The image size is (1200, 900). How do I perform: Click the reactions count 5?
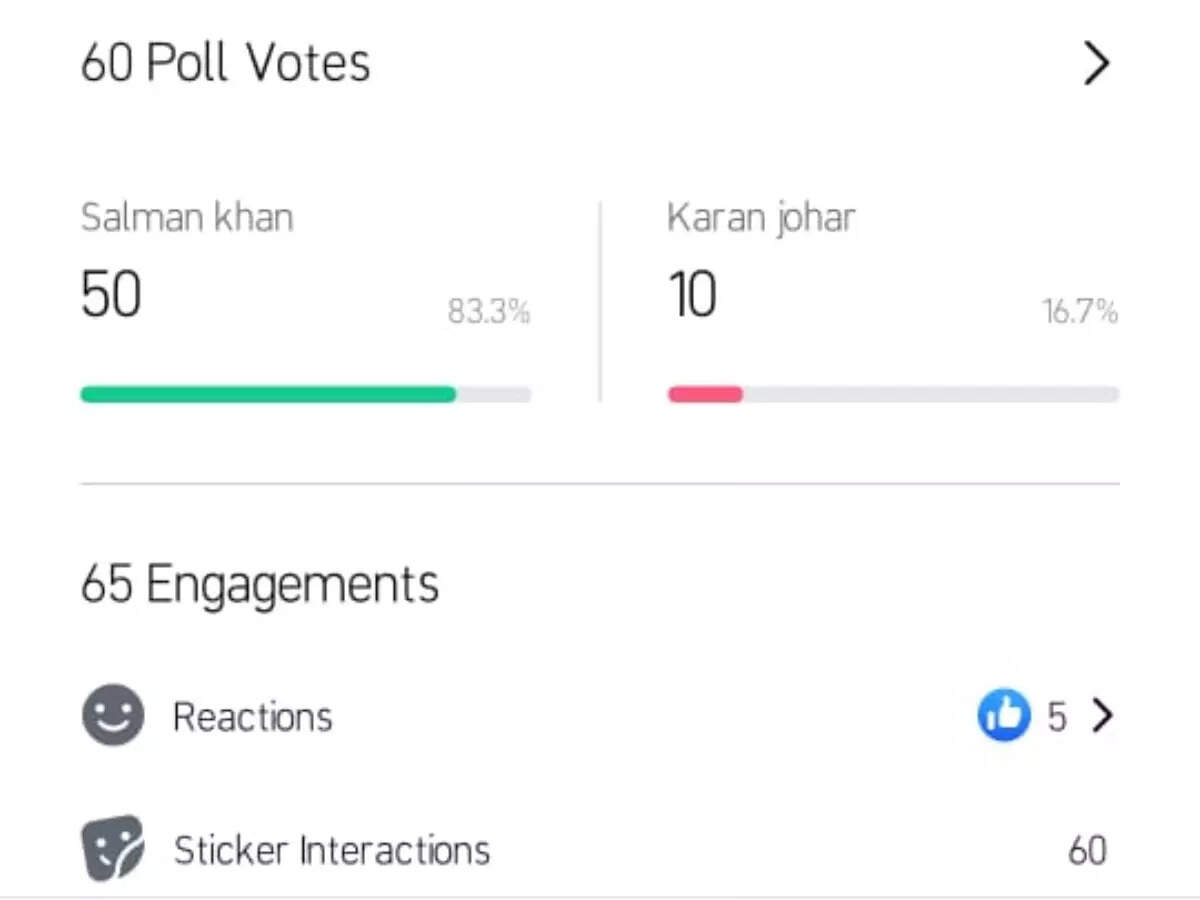coord(1057,717)
